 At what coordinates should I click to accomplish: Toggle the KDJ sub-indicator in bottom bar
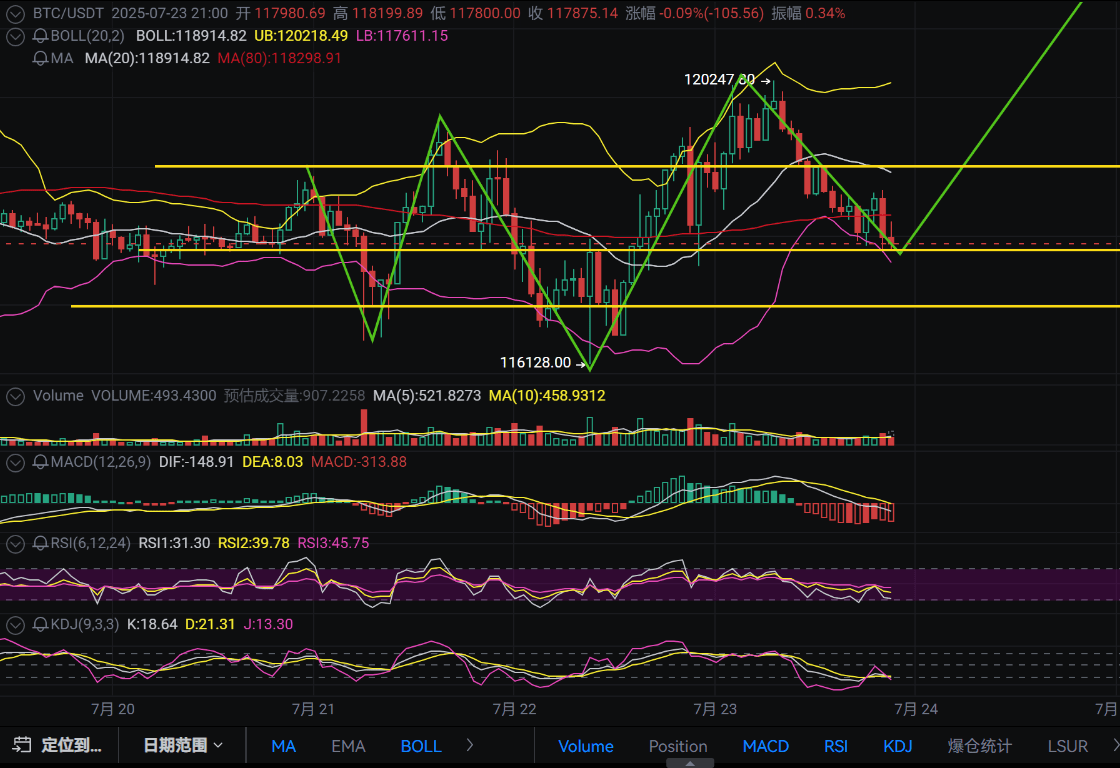click(898, 746)
